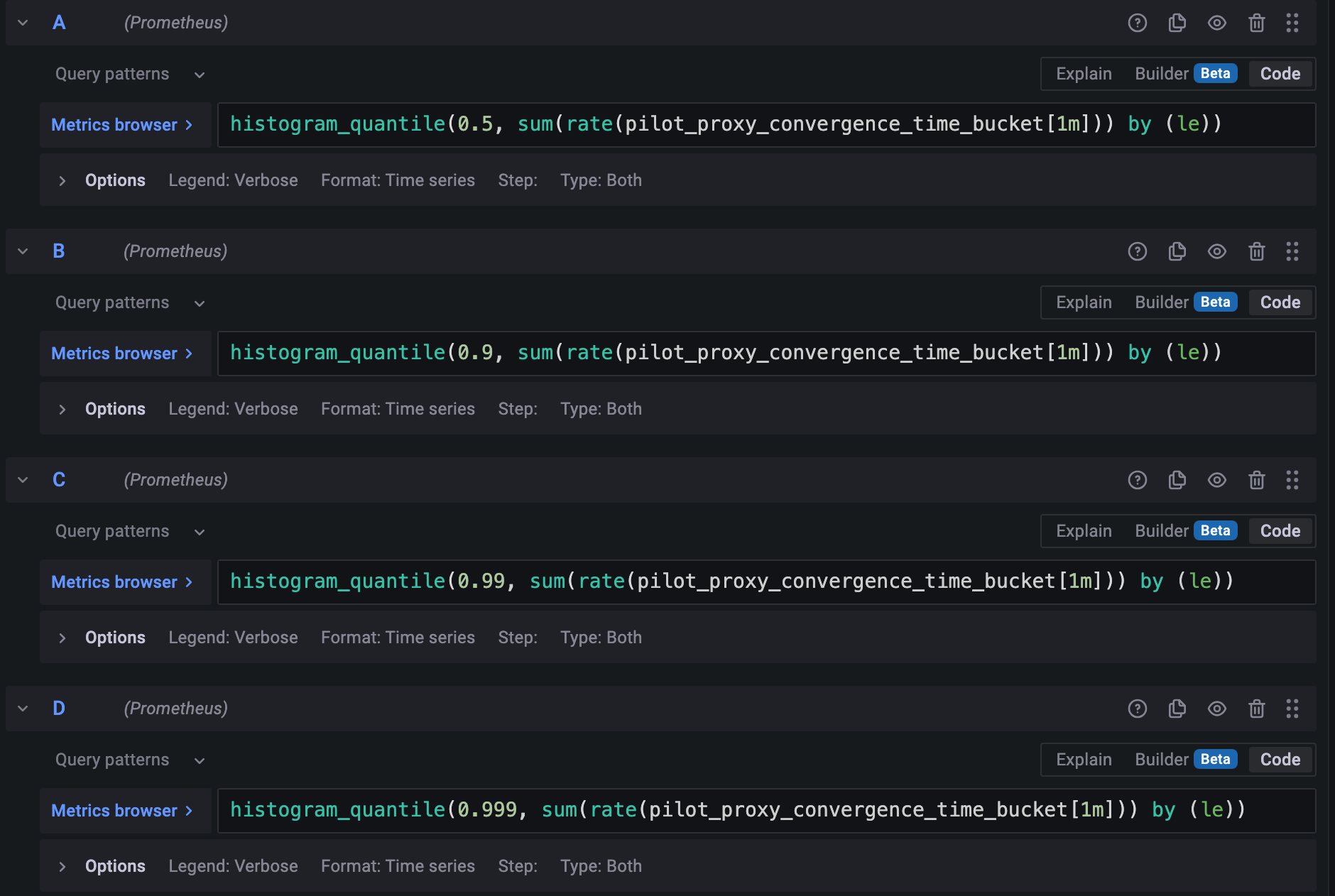Switch query D to Builder mode

click(1185, 760)
